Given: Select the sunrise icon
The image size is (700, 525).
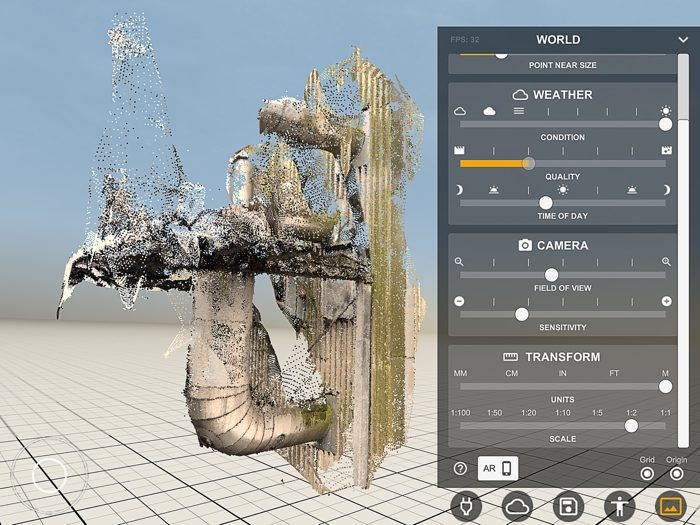Looking at the screenshot, I should click(494, 190).
